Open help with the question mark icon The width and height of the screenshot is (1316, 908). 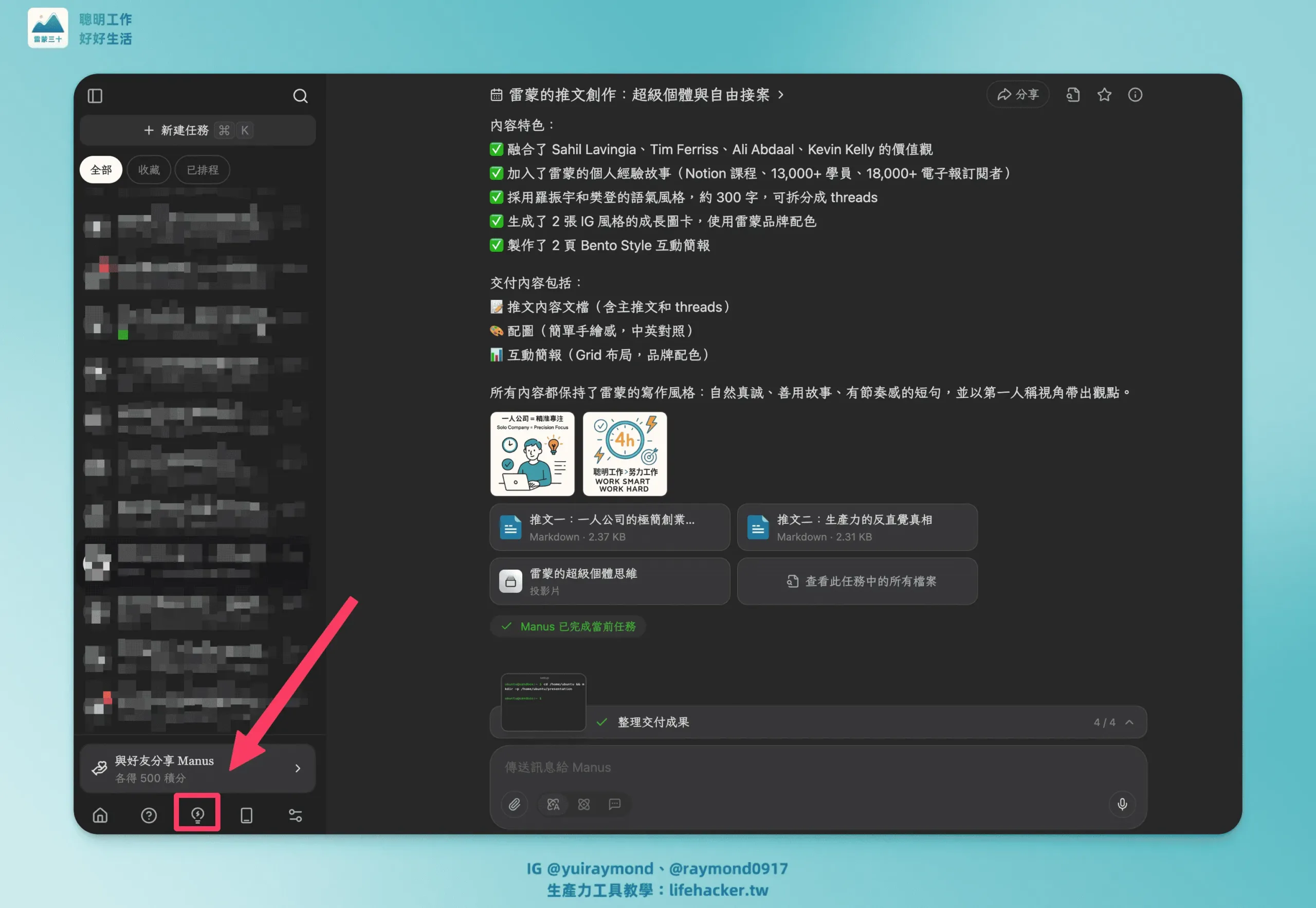[149, 815]
